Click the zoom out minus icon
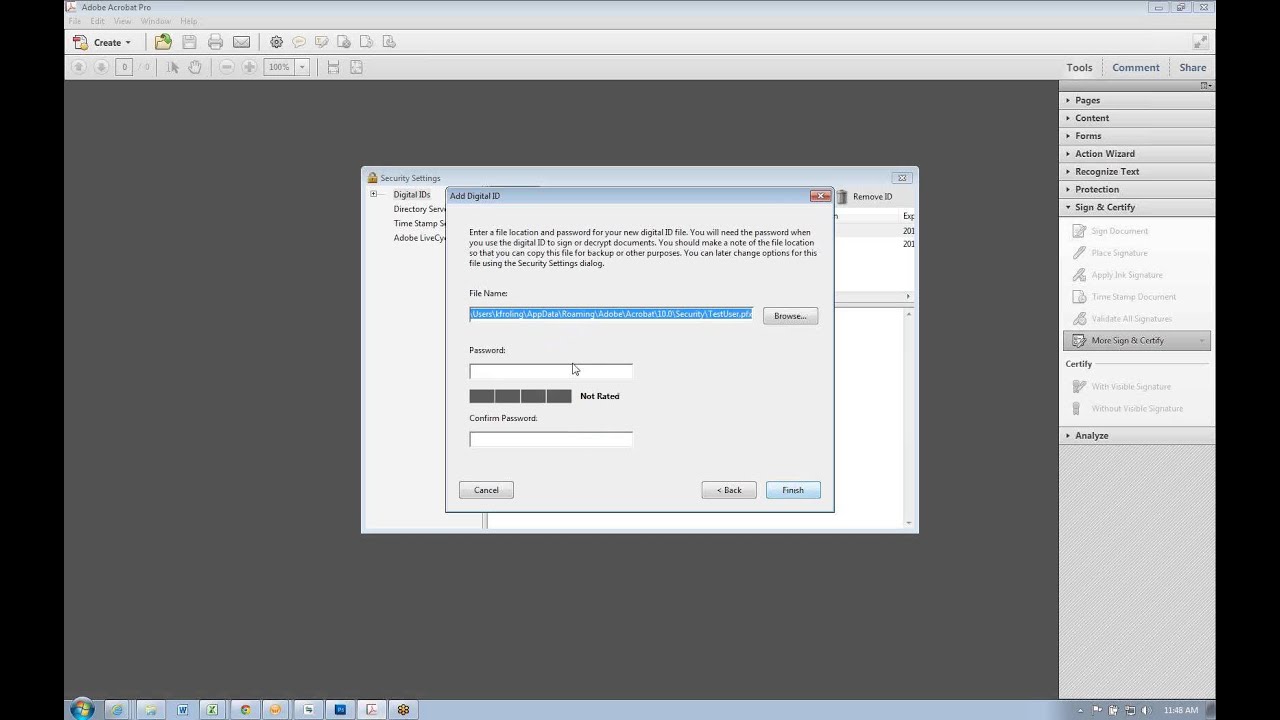Screen dimensions: 1280x720 tap(226, 67)
